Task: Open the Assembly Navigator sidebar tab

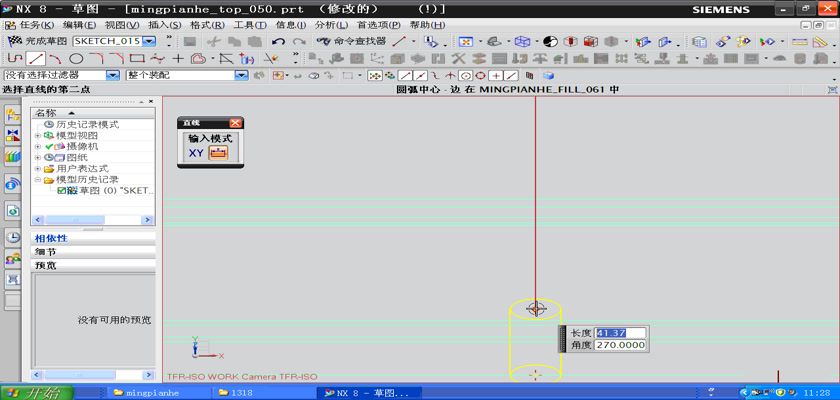Action: (x=13, y=114)
